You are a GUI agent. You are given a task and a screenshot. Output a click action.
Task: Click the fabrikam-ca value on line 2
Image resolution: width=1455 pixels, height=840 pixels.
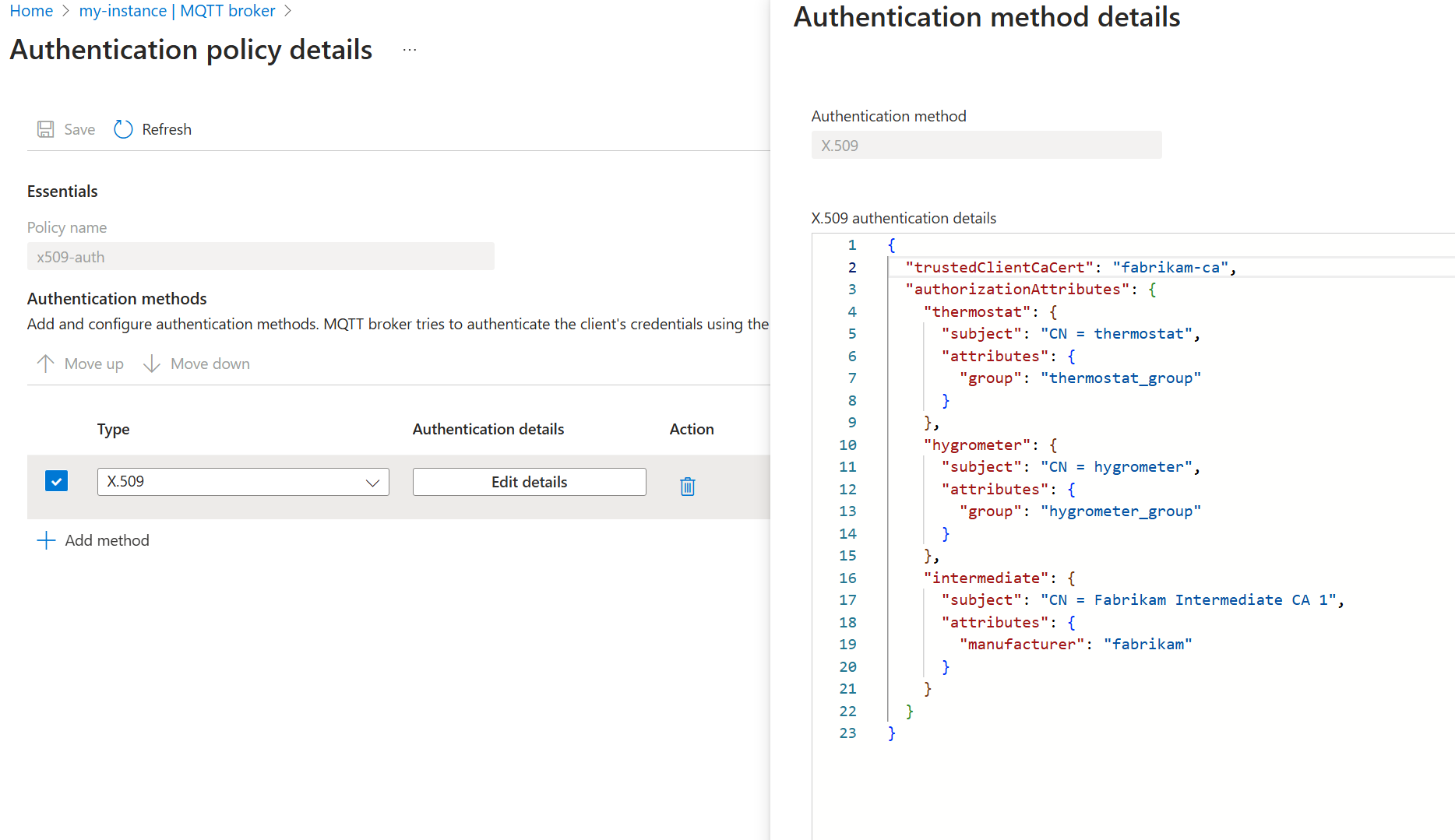tap(1170, 267)
